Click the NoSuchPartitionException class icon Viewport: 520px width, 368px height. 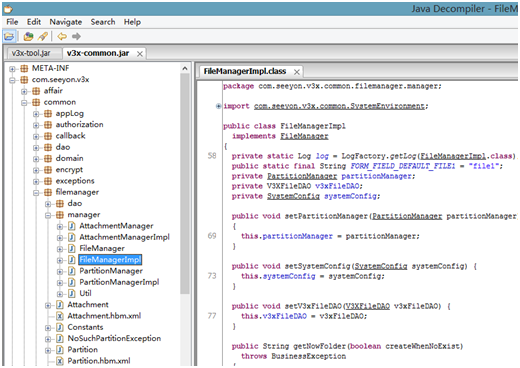pos(60,339)
